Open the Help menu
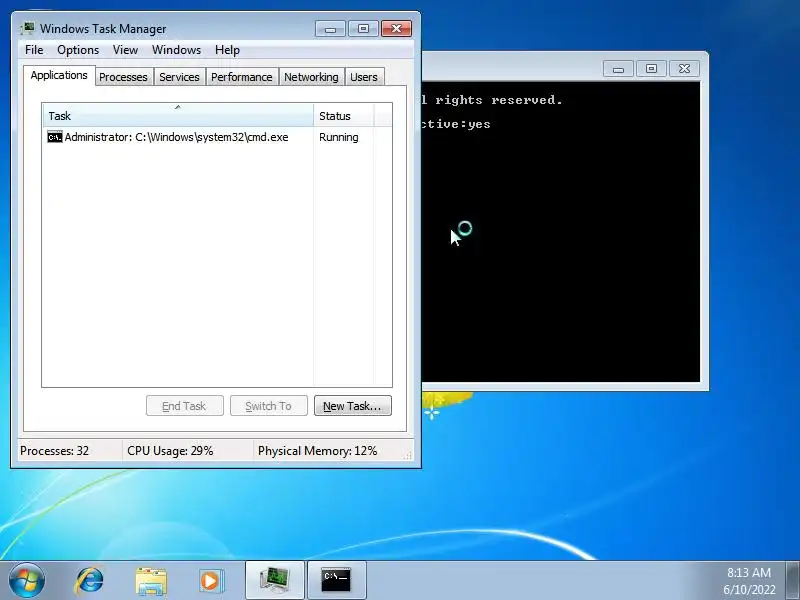The image size is (800, 600). click(x=227, y=50)
